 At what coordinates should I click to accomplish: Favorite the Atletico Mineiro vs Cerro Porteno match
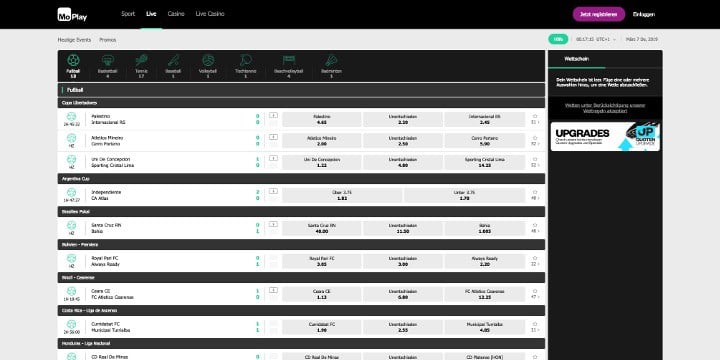pyautogui.click(x=535, y=138)
